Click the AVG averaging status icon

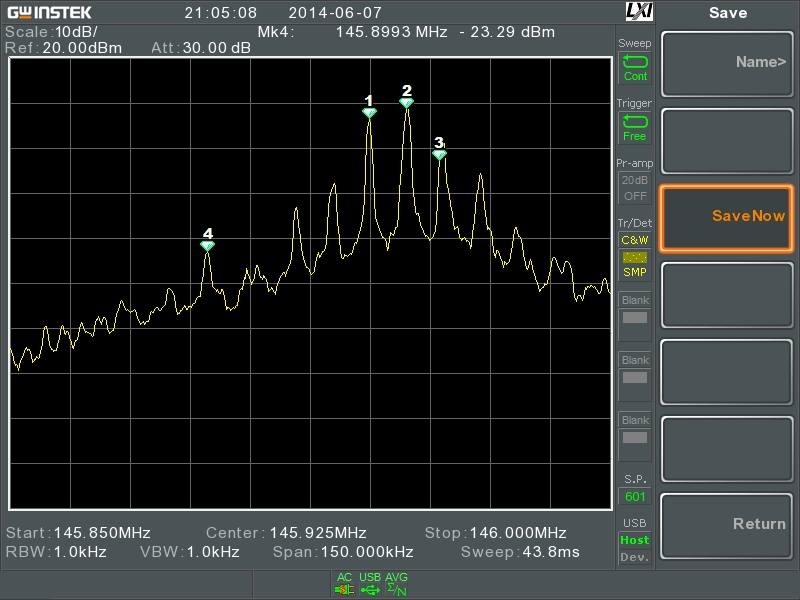[x=396, y=584]
